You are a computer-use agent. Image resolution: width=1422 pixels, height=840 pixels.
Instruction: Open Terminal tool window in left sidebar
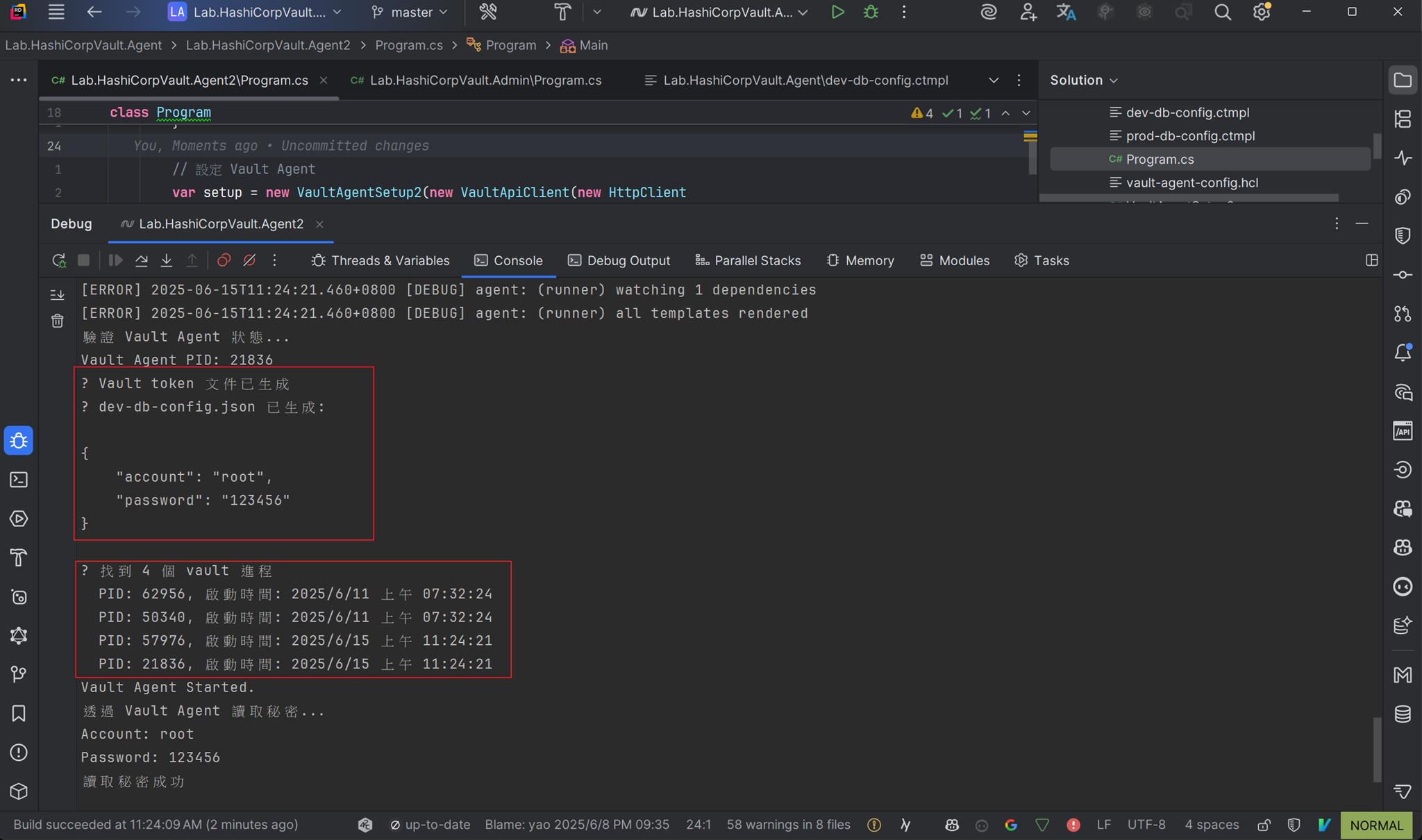pyautogui.click(x=19, y=480)
